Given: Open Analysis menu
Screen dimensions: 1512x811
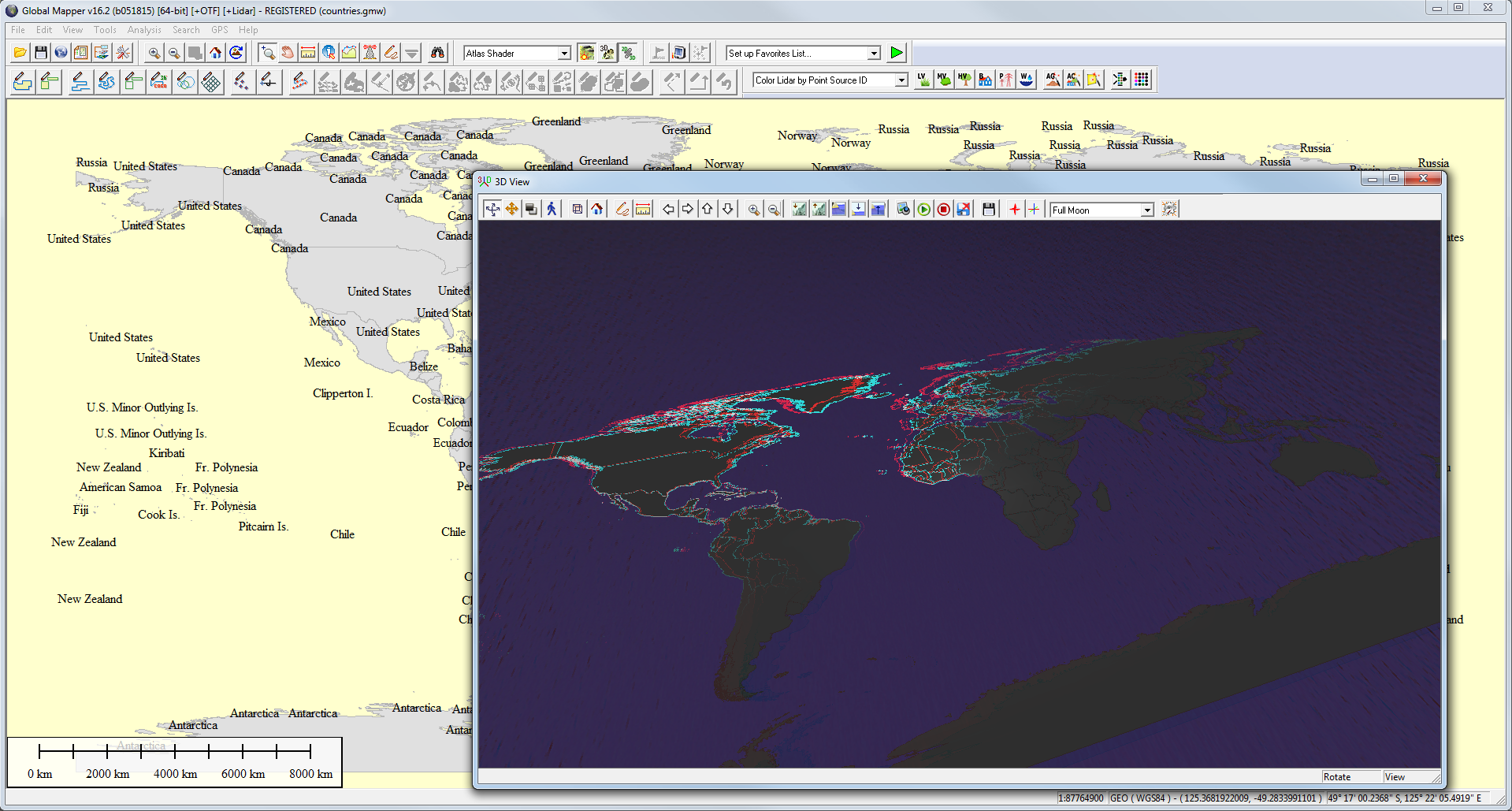Looking at the screenshot, I should pos(144,30).
